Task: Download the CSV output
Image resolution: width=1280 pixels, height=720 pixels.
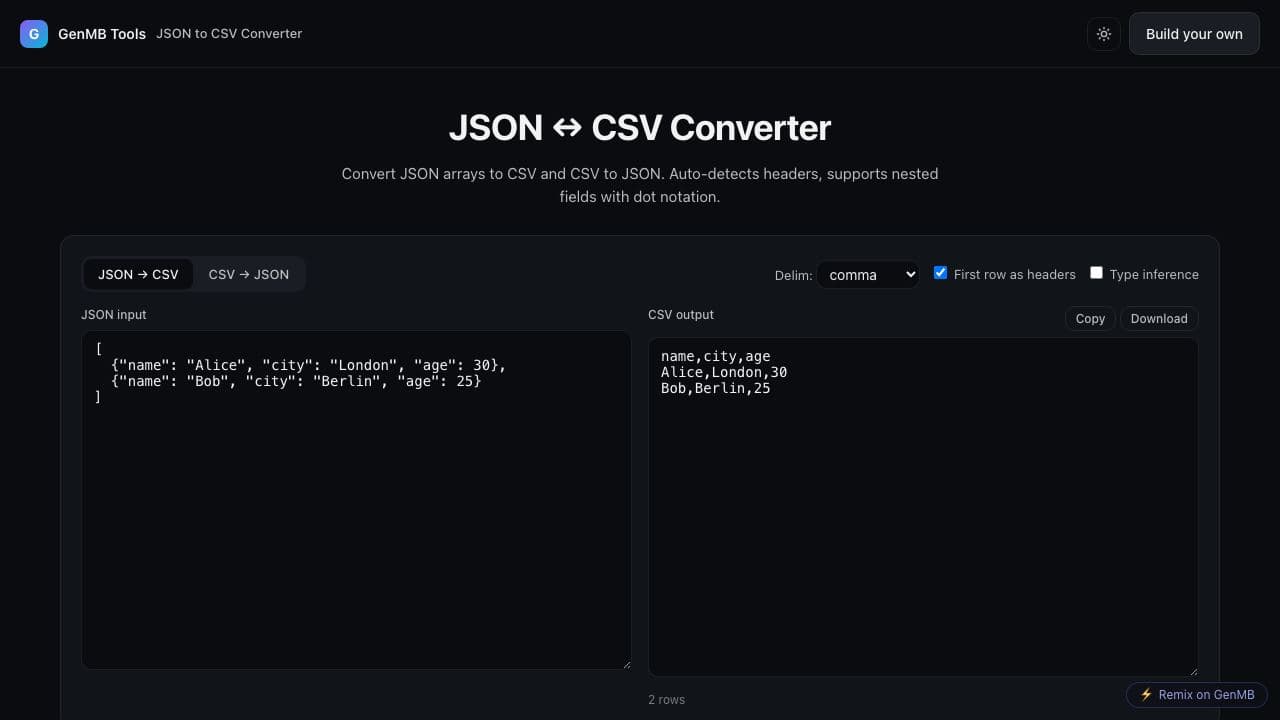Action: 1159,319
